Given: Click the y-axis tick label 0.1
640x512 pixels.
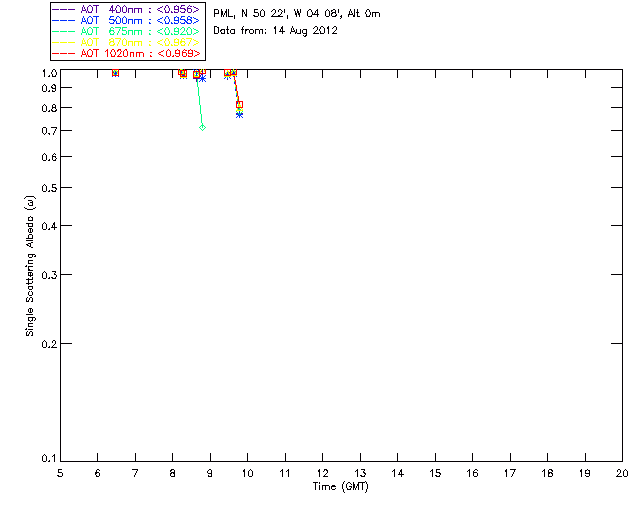Looking at the screenshot, I should click(x=49, y=459).
